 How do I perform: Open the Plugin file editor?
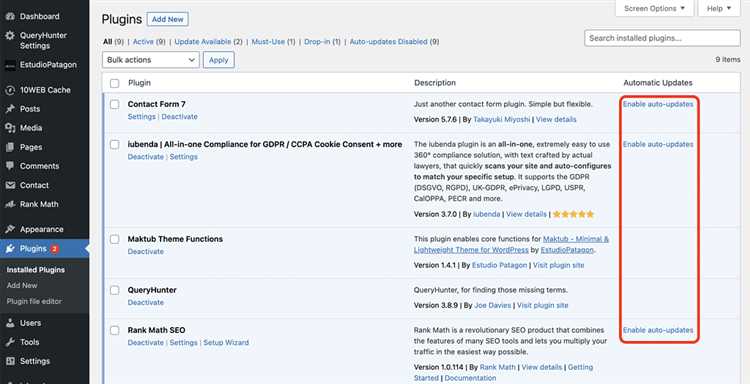pyautogui.click(x=34, y=301)
